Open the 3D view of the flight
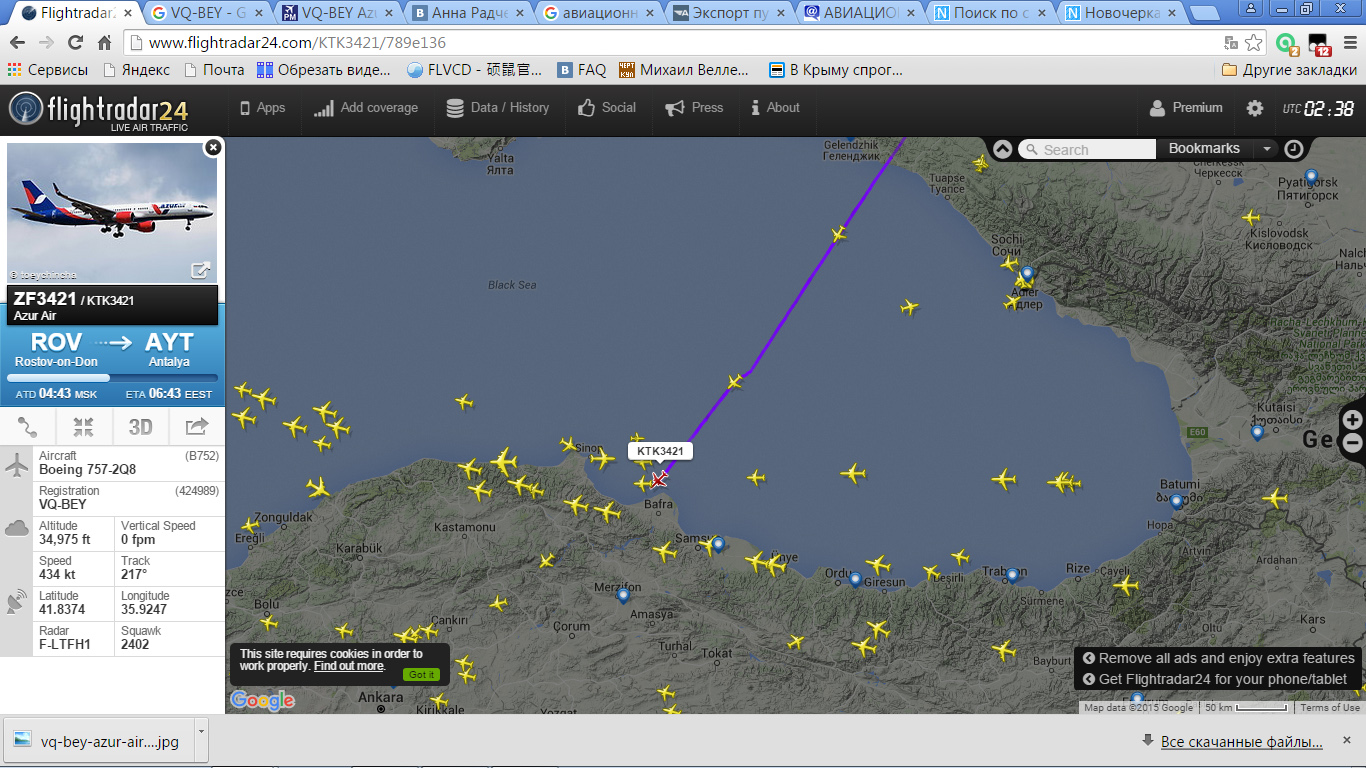Screen dimensions: 1366x768 click(140, 427)
